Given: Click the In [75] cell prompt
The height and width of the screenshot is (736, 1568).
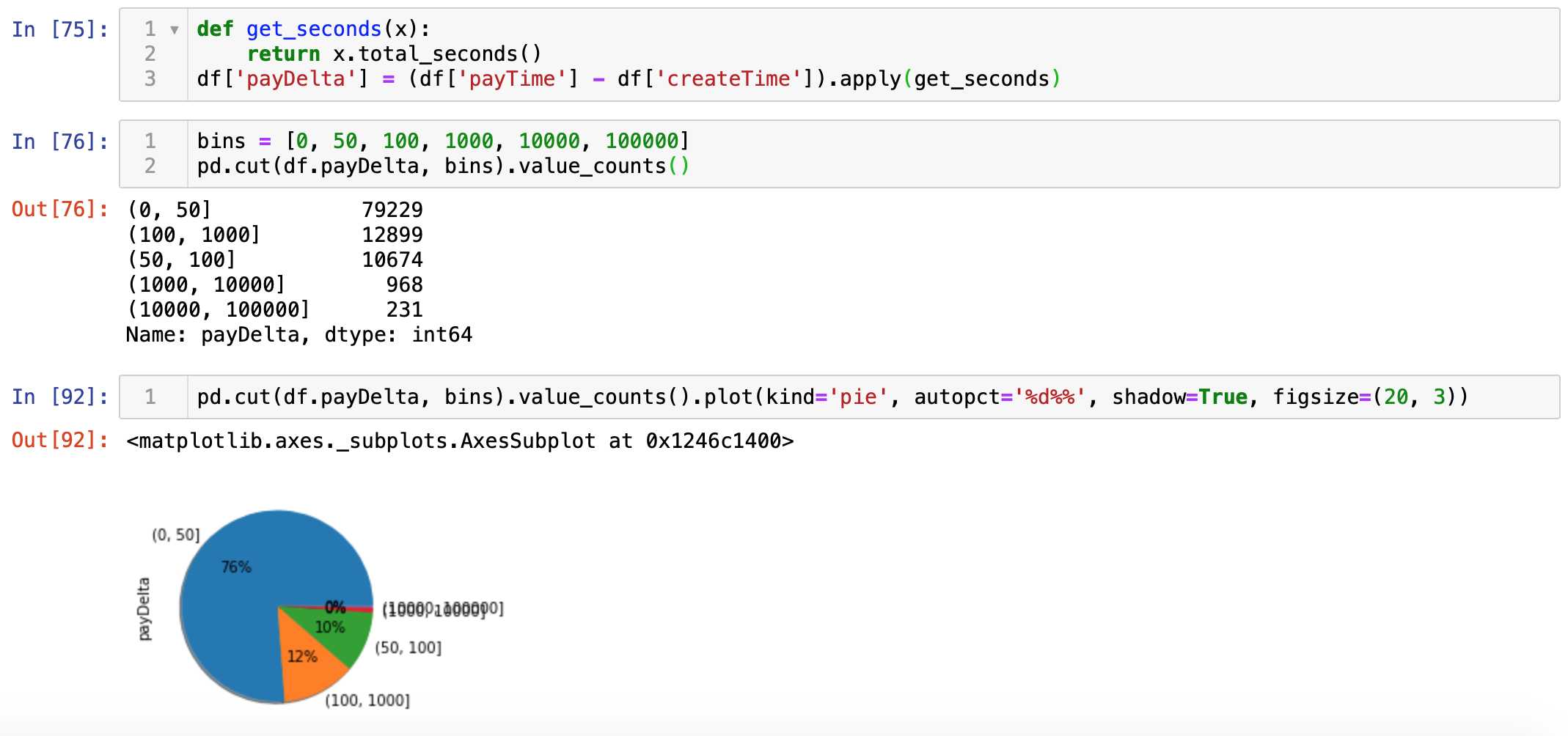Looking at the screenshot, I should 60,29.
